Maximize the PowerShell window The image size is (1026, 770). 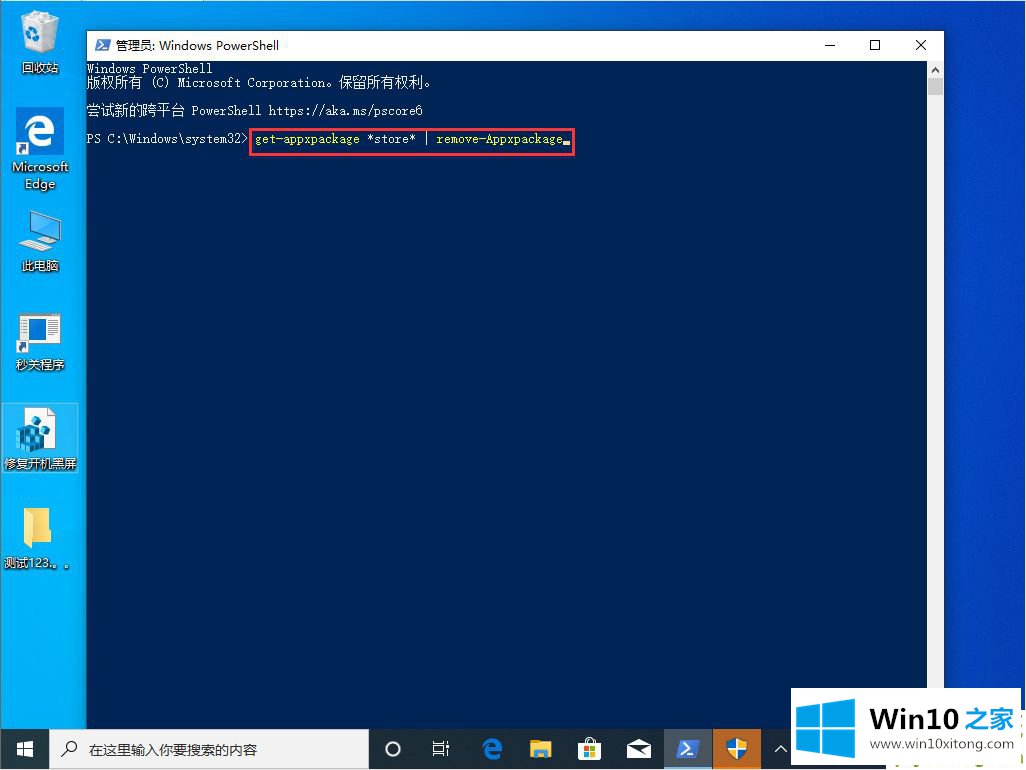875,45
